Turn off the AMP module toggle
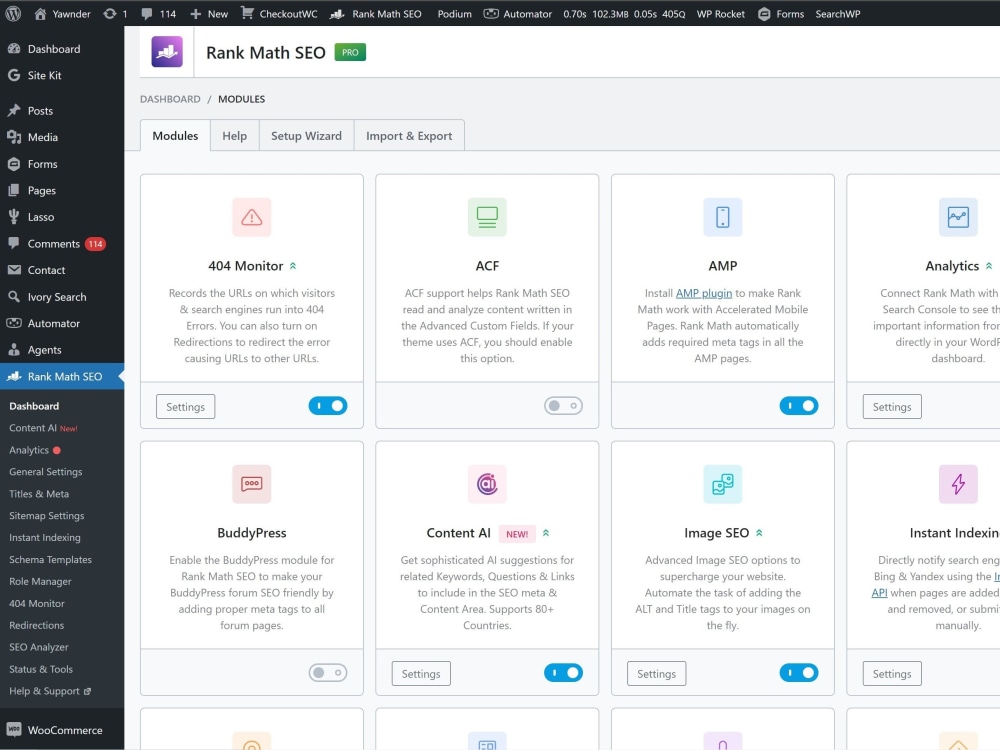The image size is (1000, 750). tap(798, 406)
